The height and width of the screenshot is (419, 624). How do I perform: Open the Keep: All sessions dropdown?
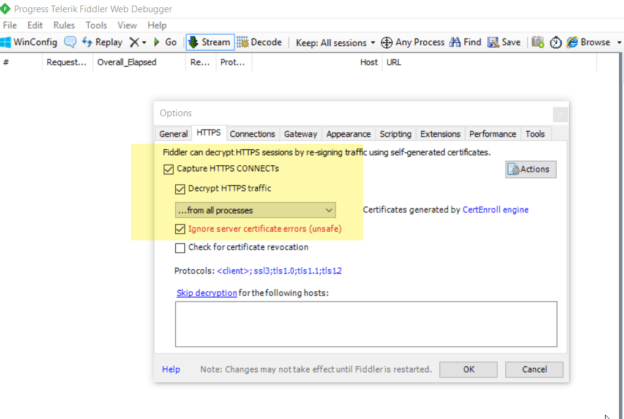(x=335, y=43)
